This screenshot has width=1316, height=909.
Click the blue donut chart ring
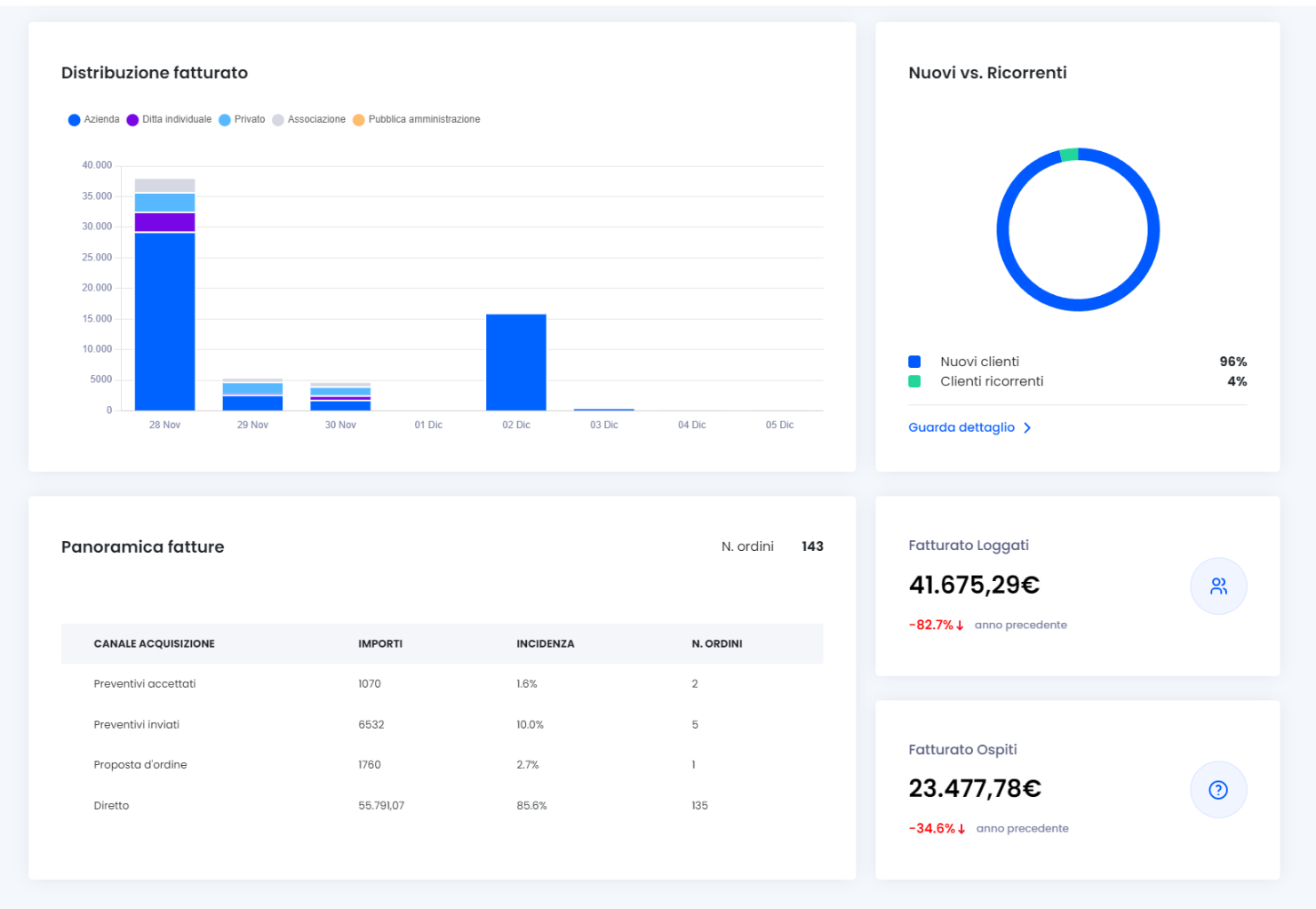(1002, 230)
